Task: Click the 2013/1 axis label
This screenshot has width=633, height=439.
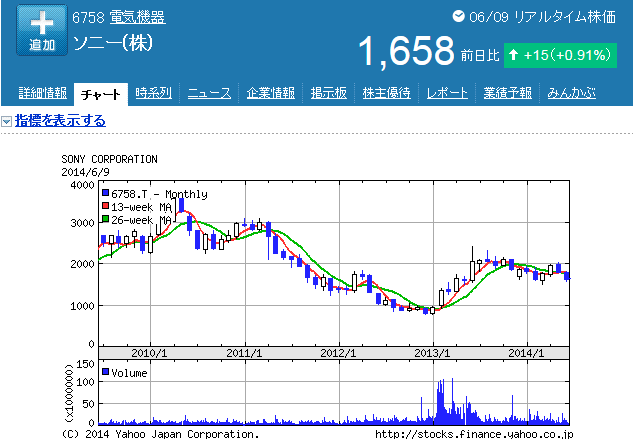Action: coord(432,353)
